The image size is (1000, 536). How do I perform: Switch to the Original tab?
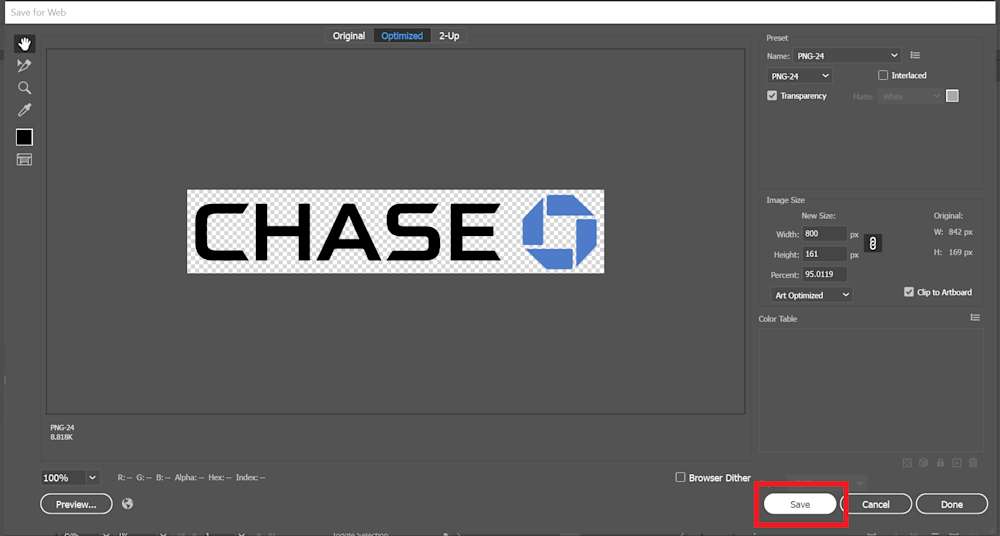point(349,36)
